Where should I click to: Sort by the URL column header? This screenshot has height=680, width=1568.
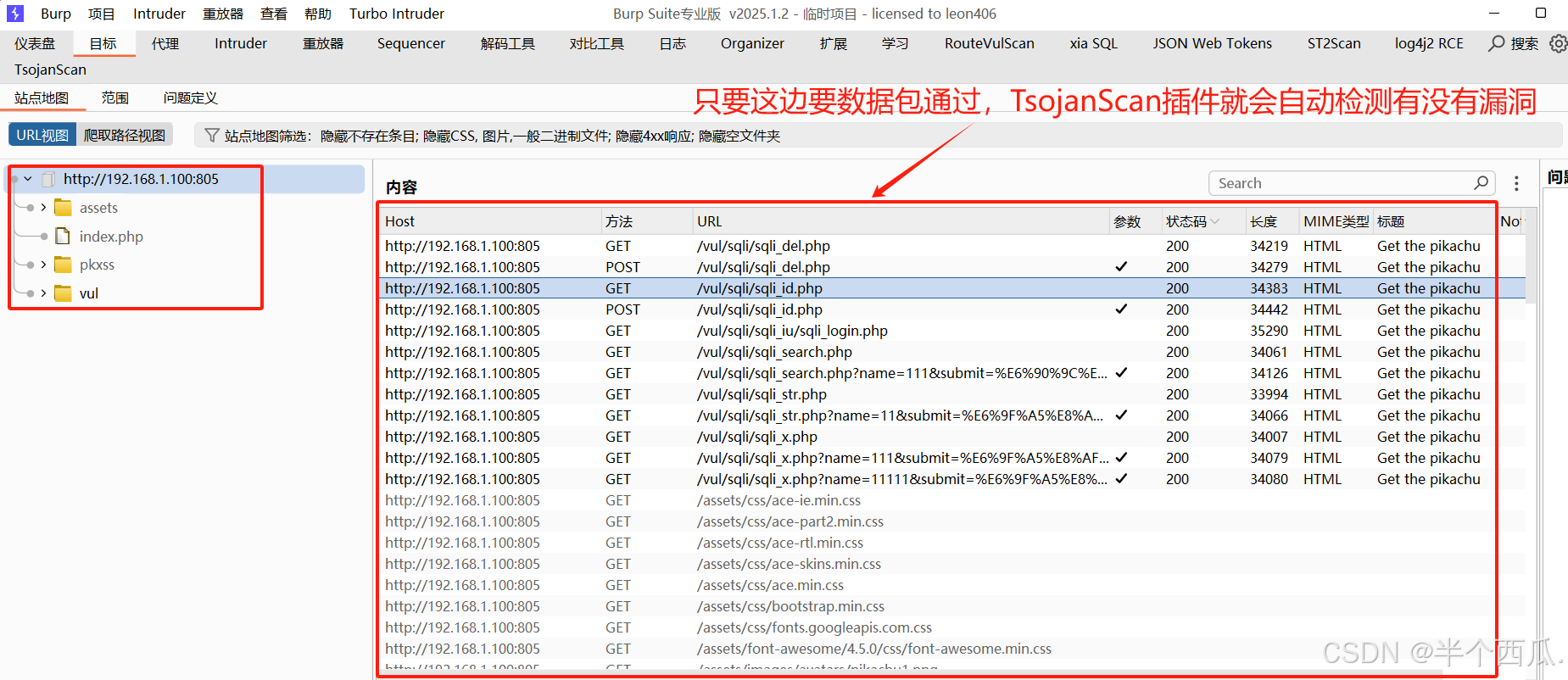pos(901,221)
